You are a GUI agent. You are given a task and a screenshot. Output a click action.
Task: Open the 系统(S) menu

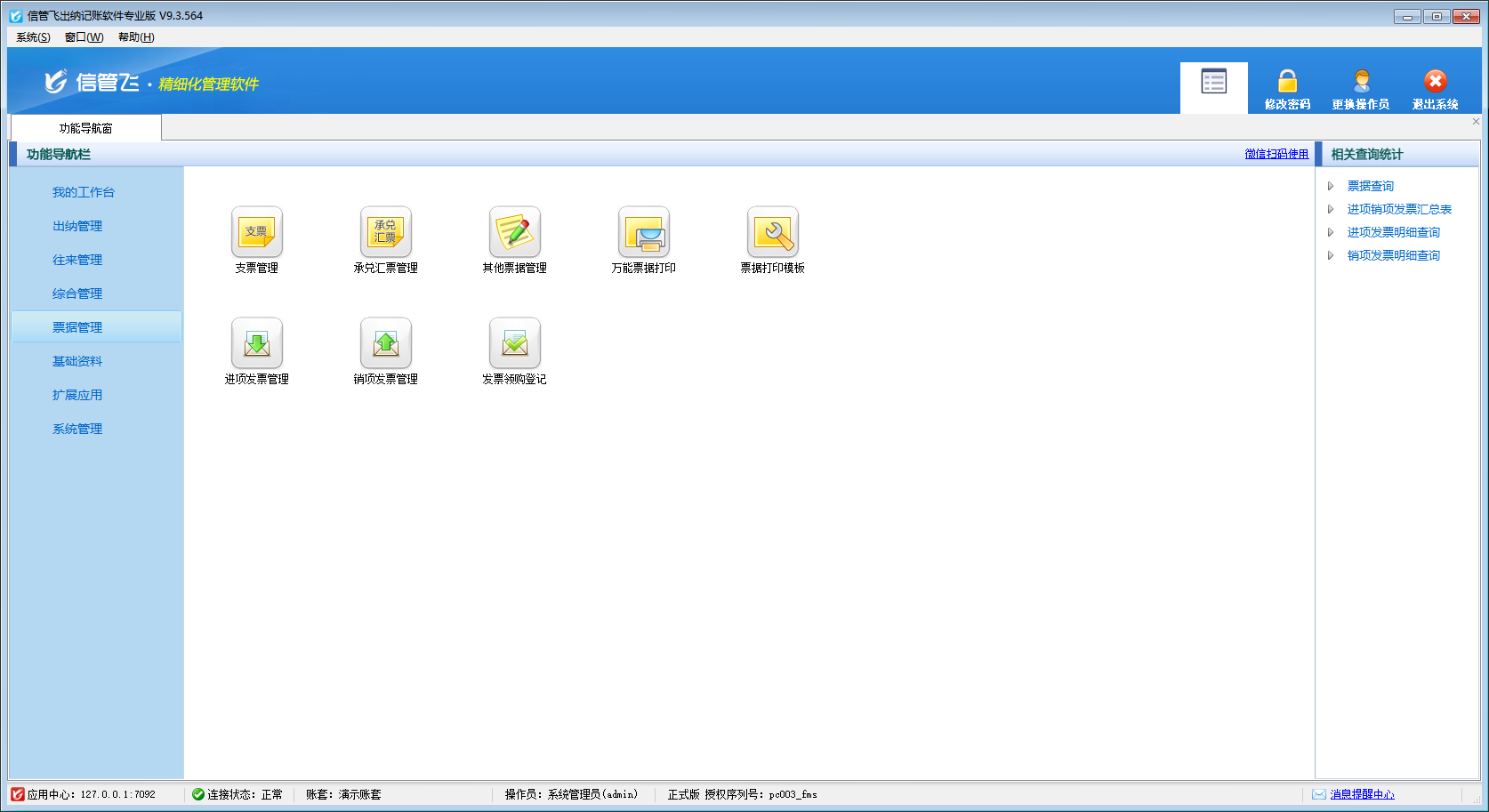(x=33, y=37)
